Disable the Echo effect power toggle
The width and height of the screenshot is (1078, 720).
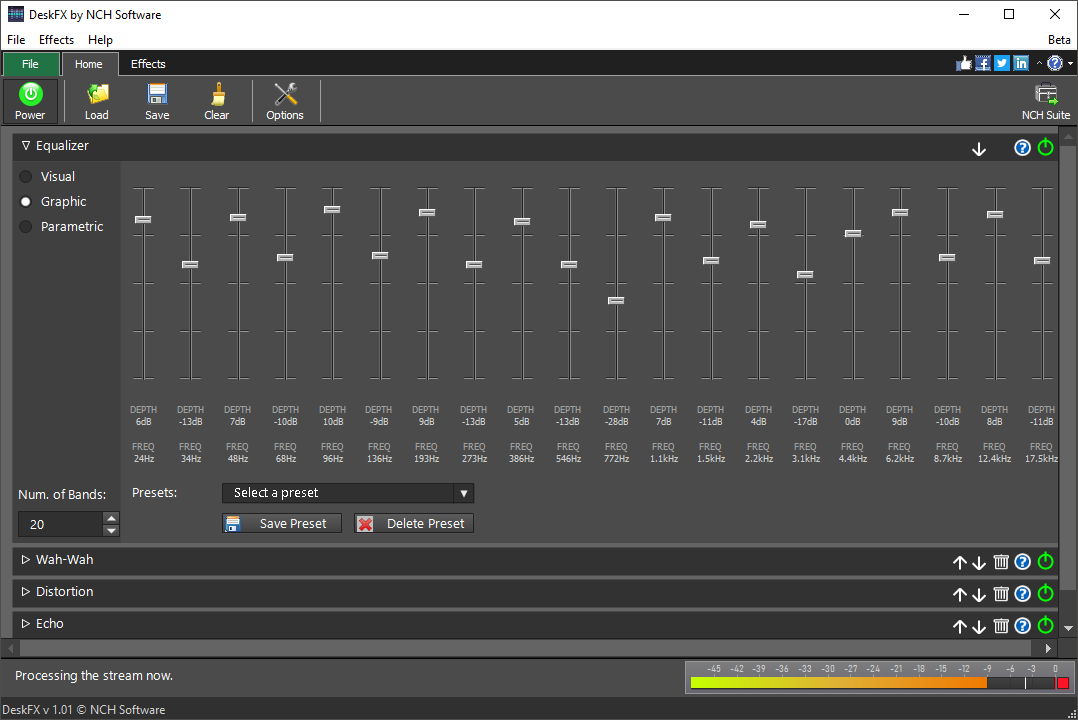tap(1045, 625)
